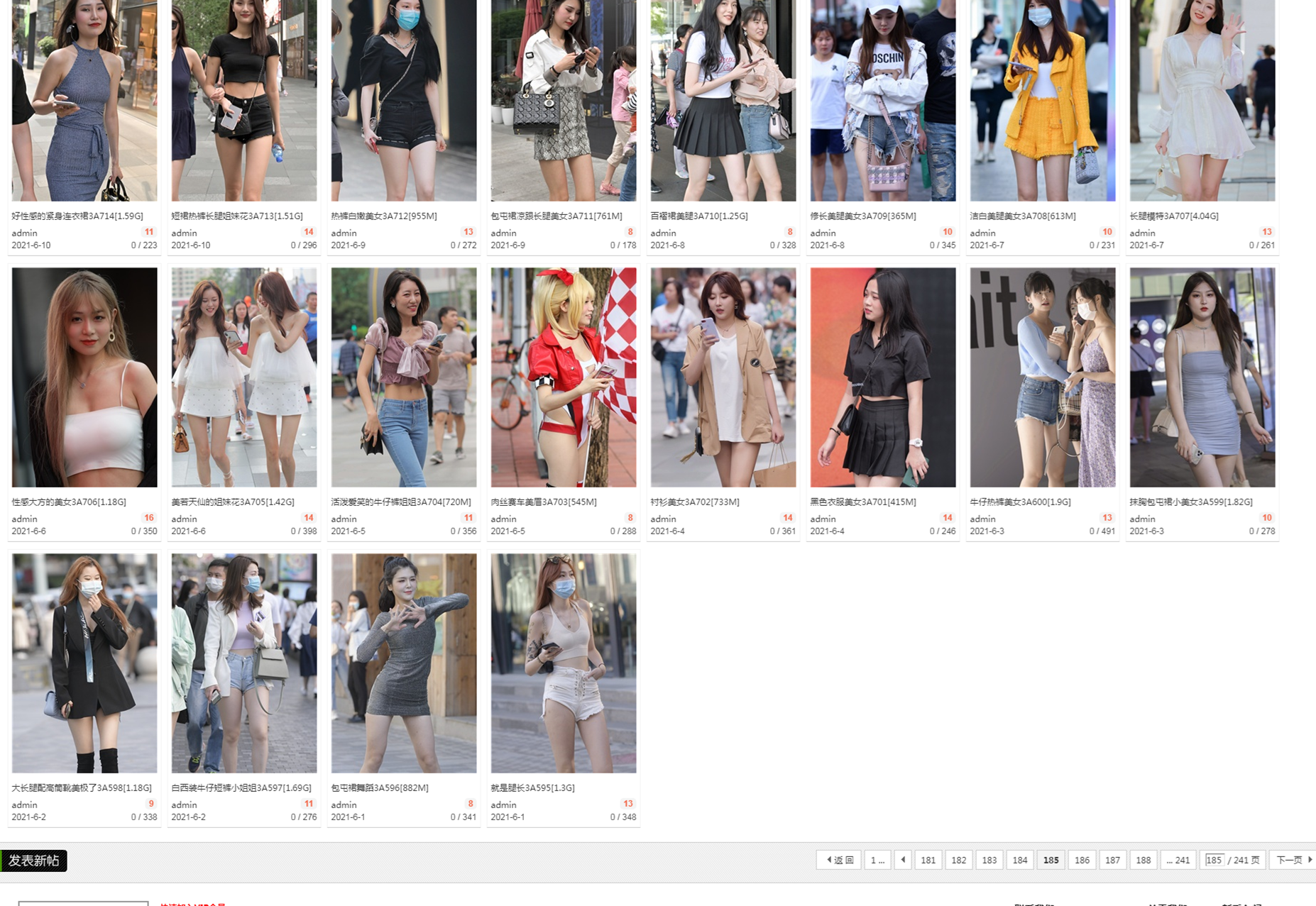Open thumbnail of post 3A599
Screen dimensions: 1316x906
point(1202,377)
